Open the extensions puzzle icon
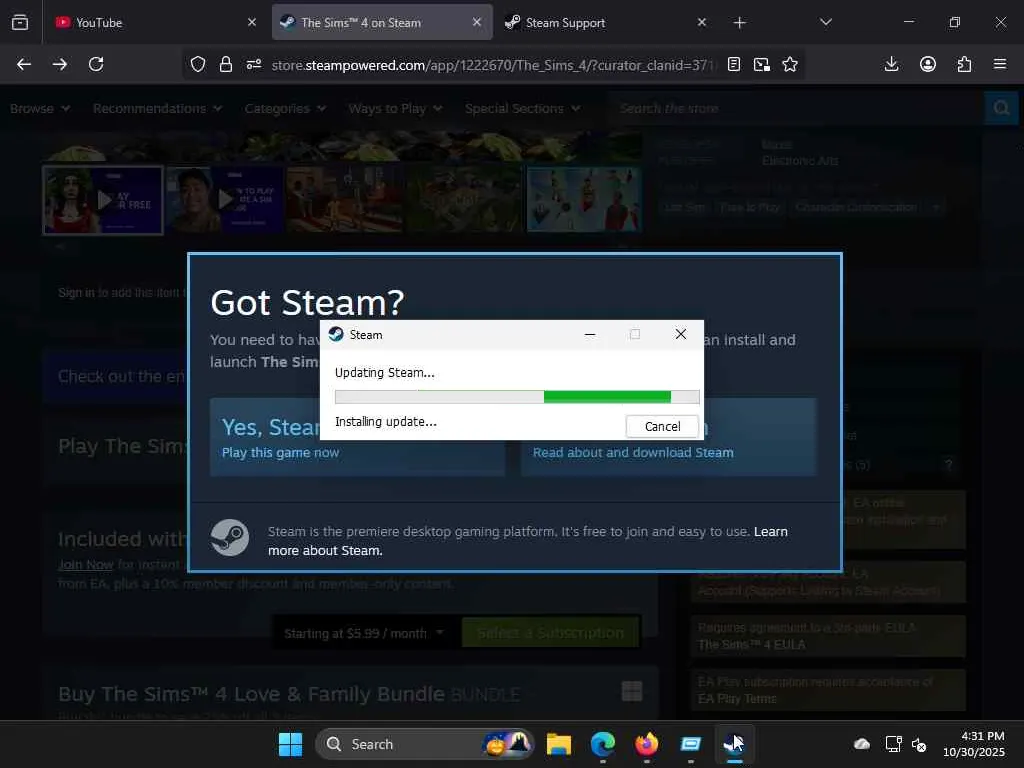This screenshot has width=1024, height=768. click(x=964, y=64)
